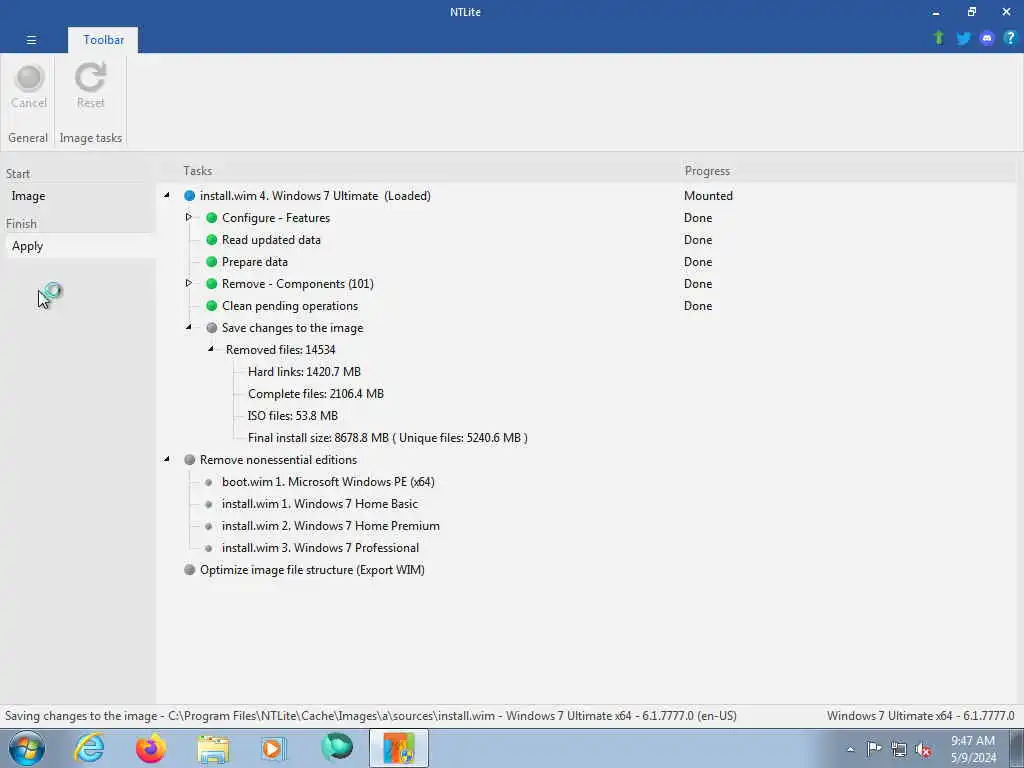The height and width of the screenshot is (768, 1024).
Task: Open the Discord icon in title bar
Action: click(987, 39)
